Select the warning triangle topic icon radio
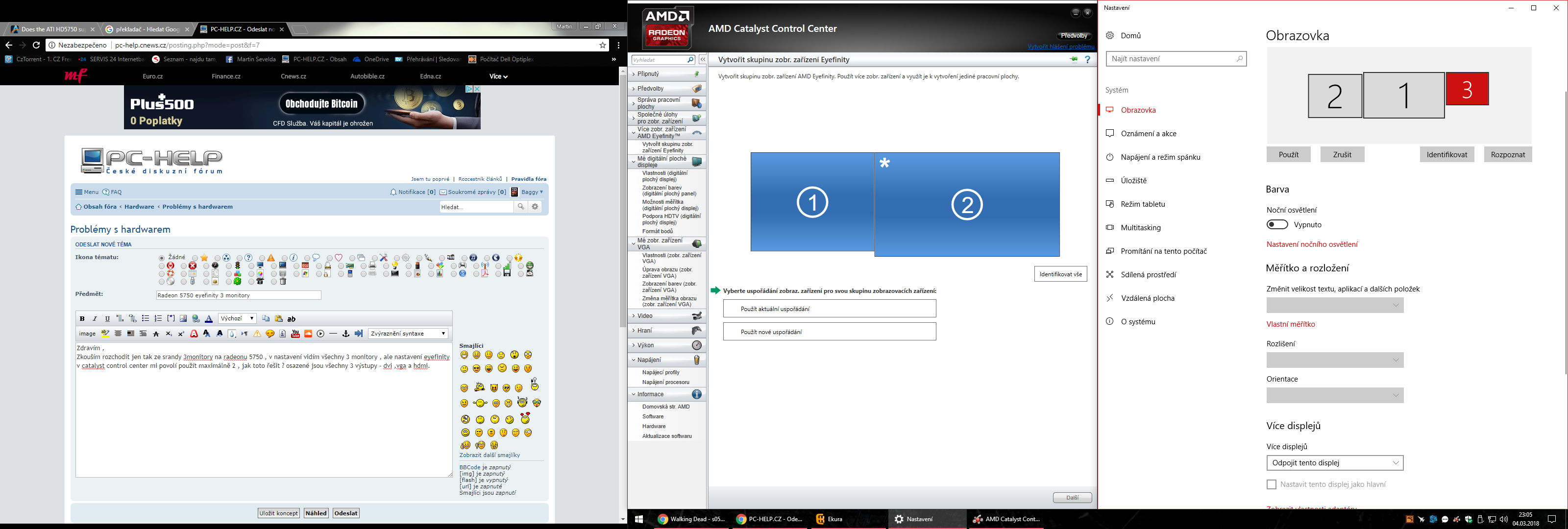The height and width of the screenshot is (529, 1568). tap(262, 258)
